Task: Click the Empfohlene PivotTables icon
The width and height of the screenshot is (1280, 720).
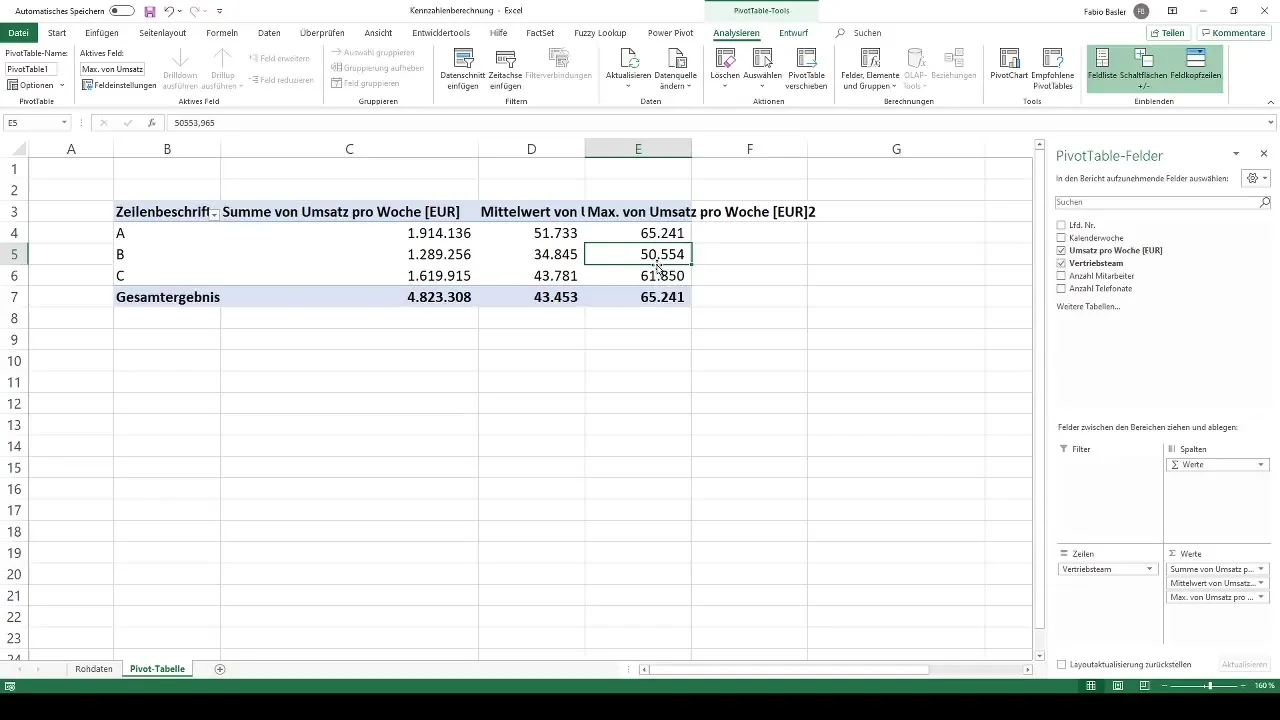Action: click(1052, 69)
